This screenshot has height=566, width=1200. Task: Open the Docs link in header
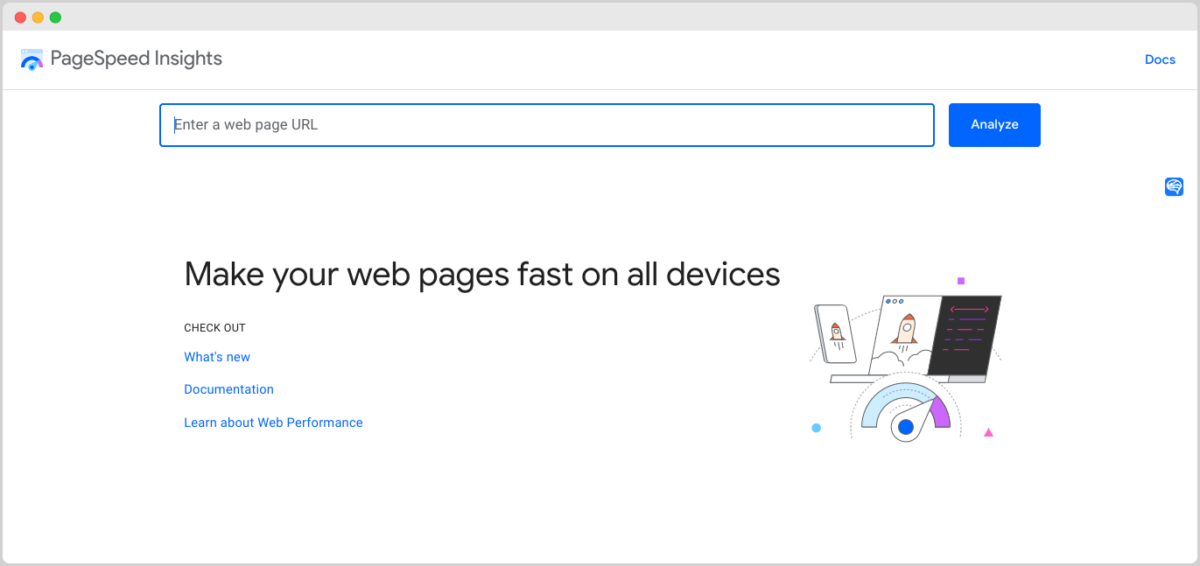click(1160, 60)
